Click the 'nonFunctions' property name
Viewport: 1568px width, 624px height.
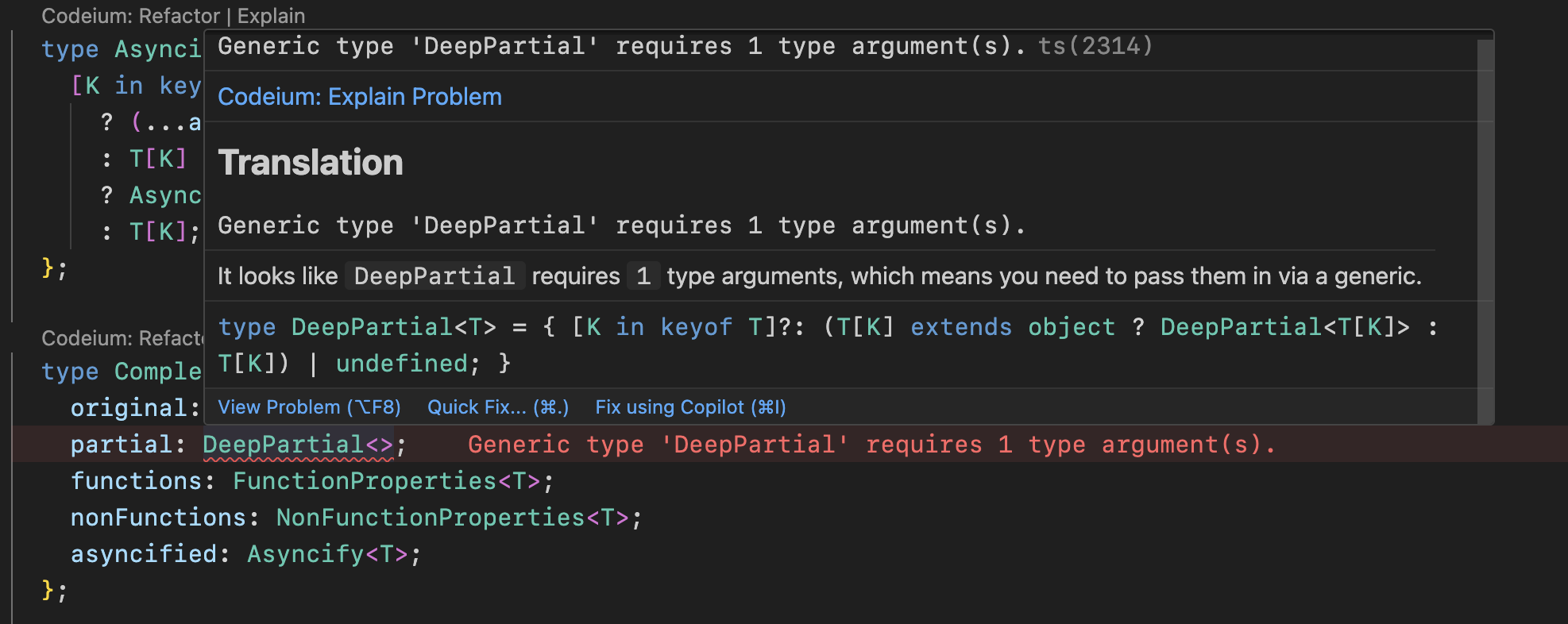(x=158, y=518)
